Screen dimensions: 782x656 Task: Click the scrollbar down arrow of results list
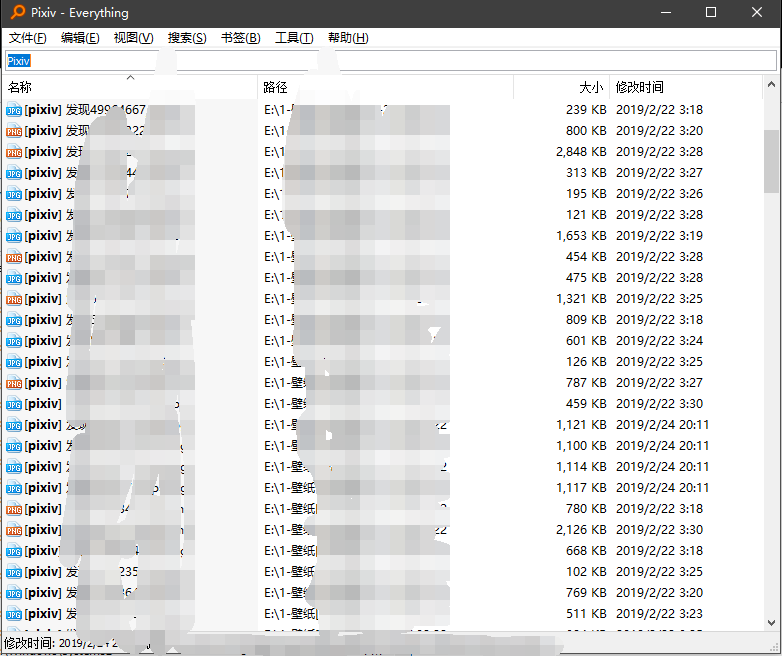coord(771,623)
